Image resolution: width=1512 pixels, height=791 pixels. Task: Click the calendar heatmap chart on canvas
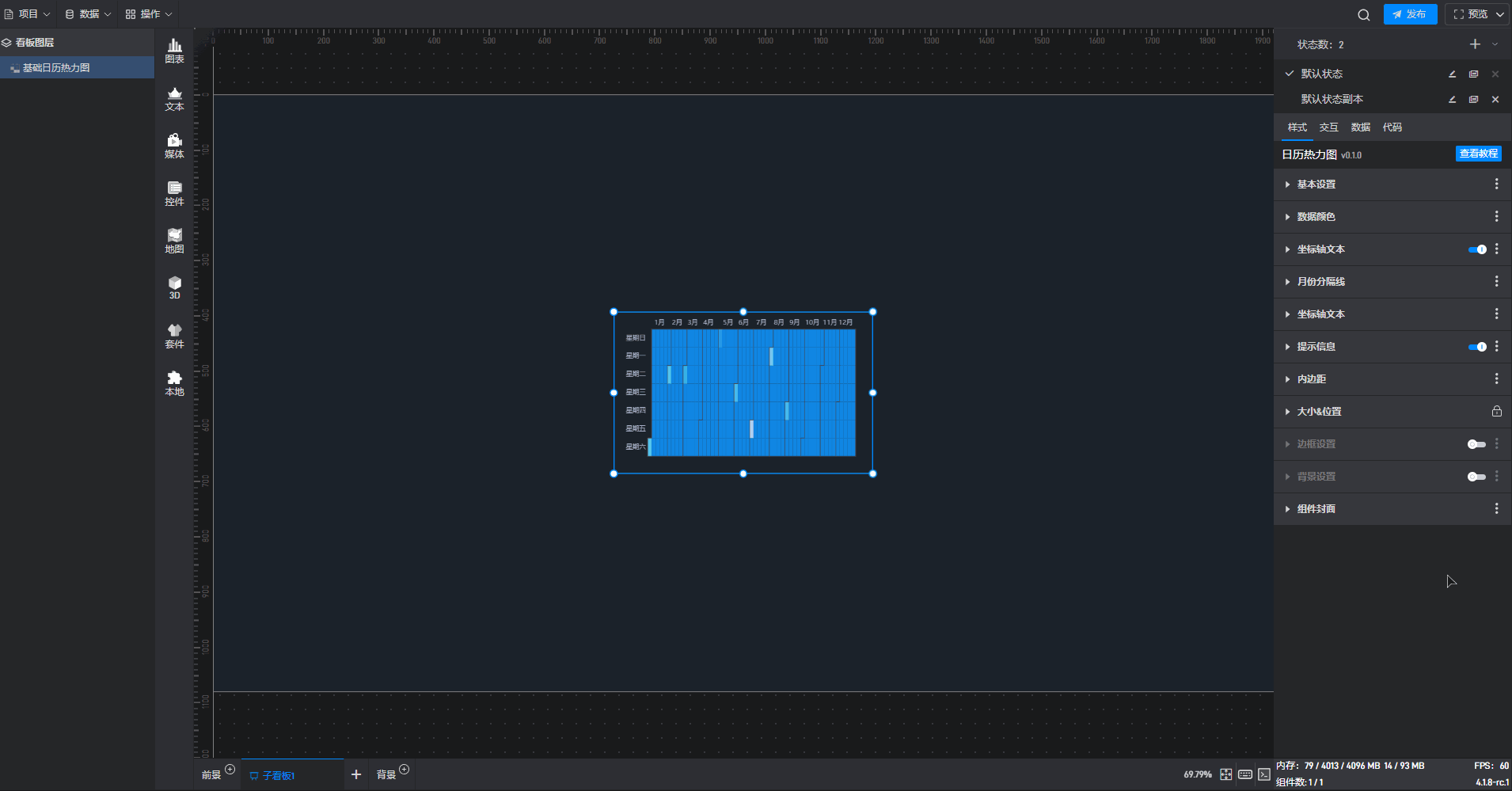pos(743,393)
